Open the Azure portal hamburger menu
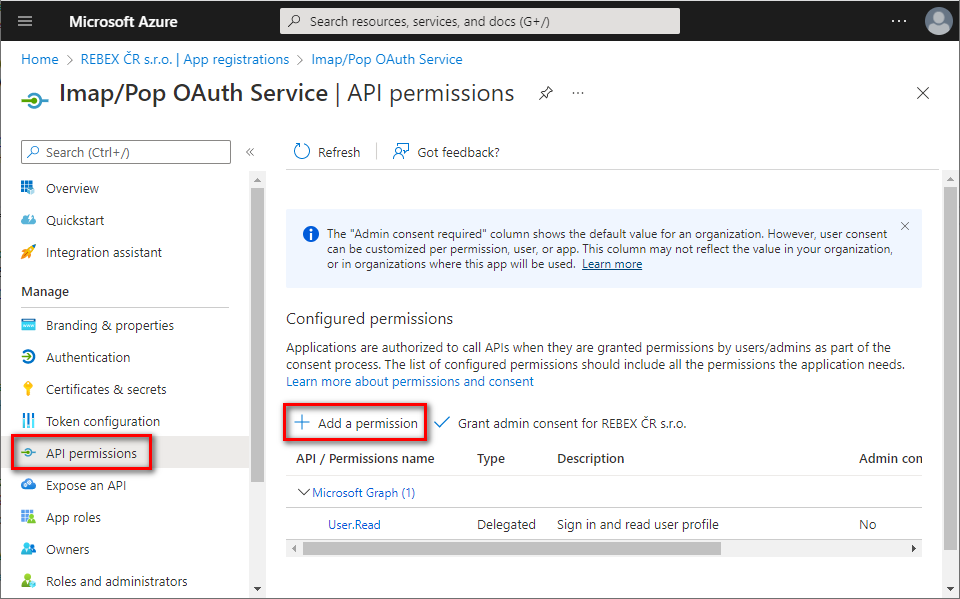Screen dimensions: 960x599 (24, 20)
